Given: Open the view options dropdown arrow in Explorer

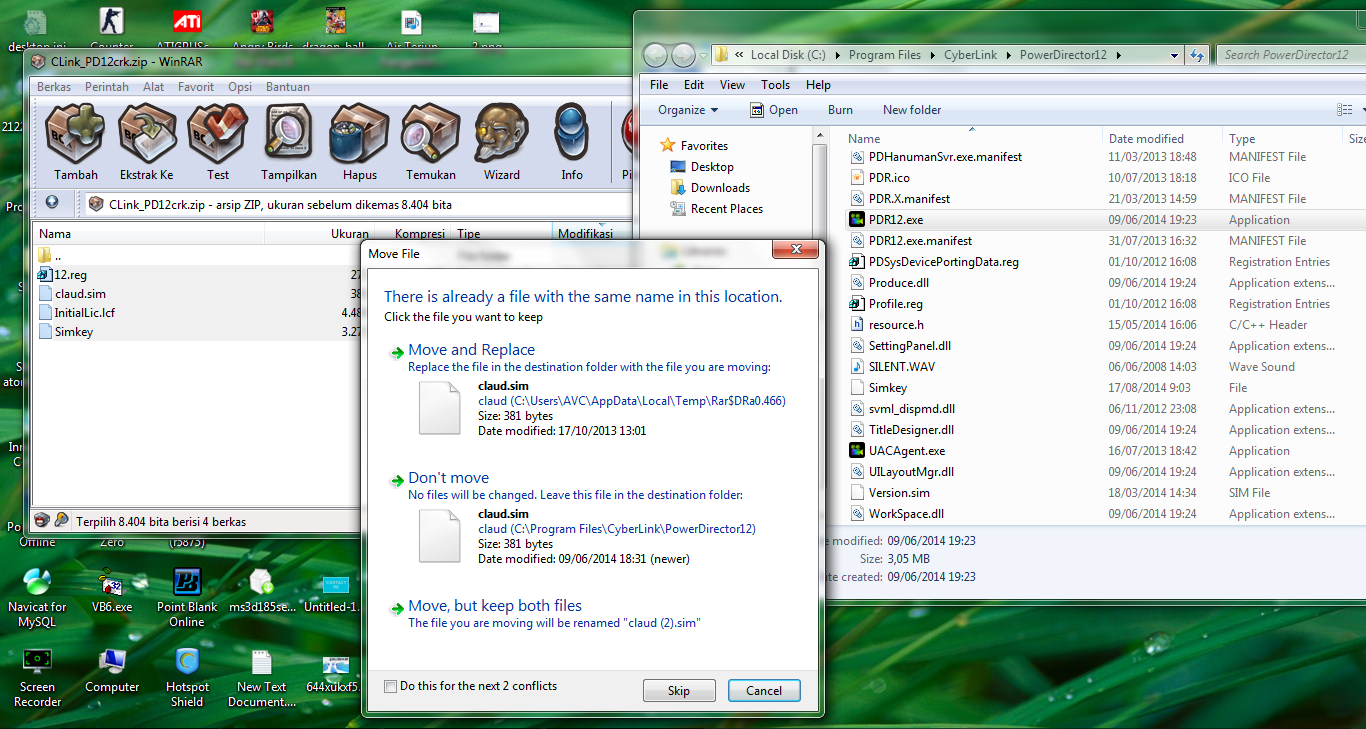Looking at the screenshot, I should [x=1364, y=110].
